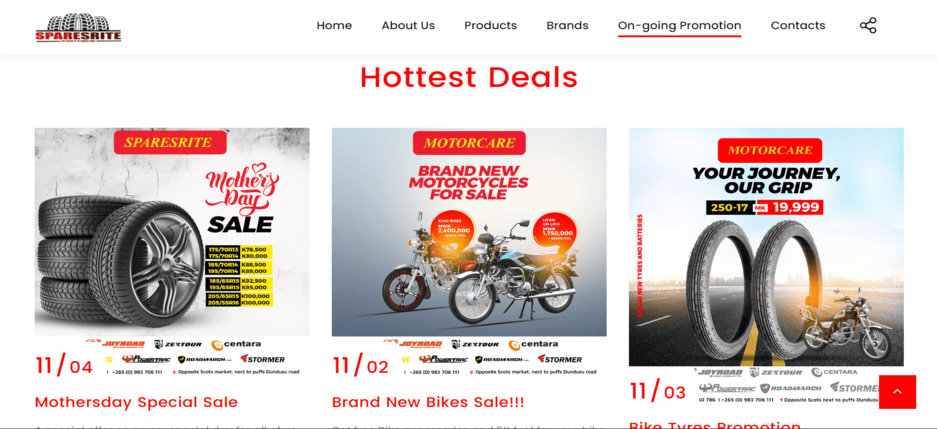
Task: Open the Home menu item
Action: tap(334, 26)
